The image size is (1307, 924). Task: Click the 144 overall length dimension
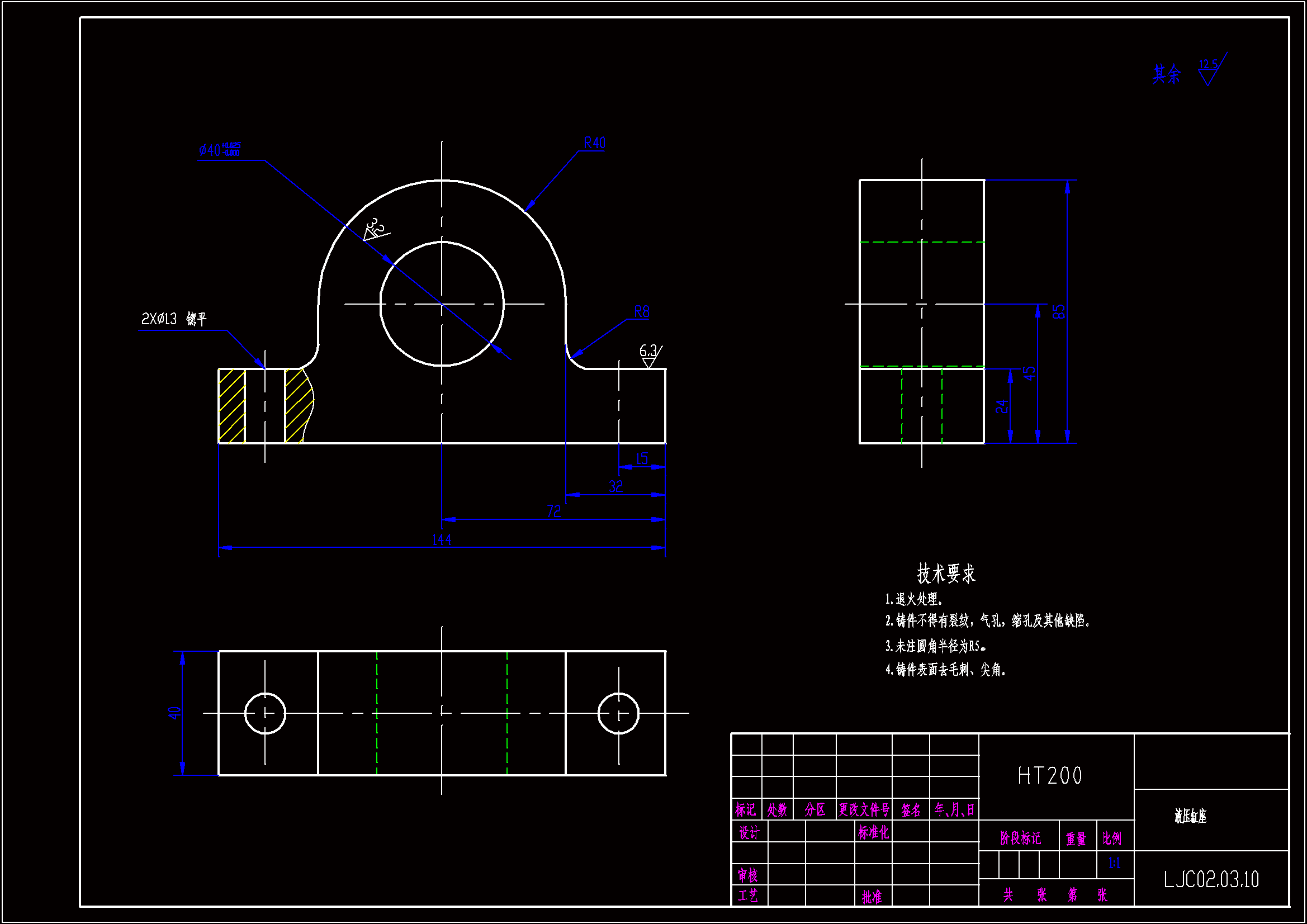pos(442,540)
